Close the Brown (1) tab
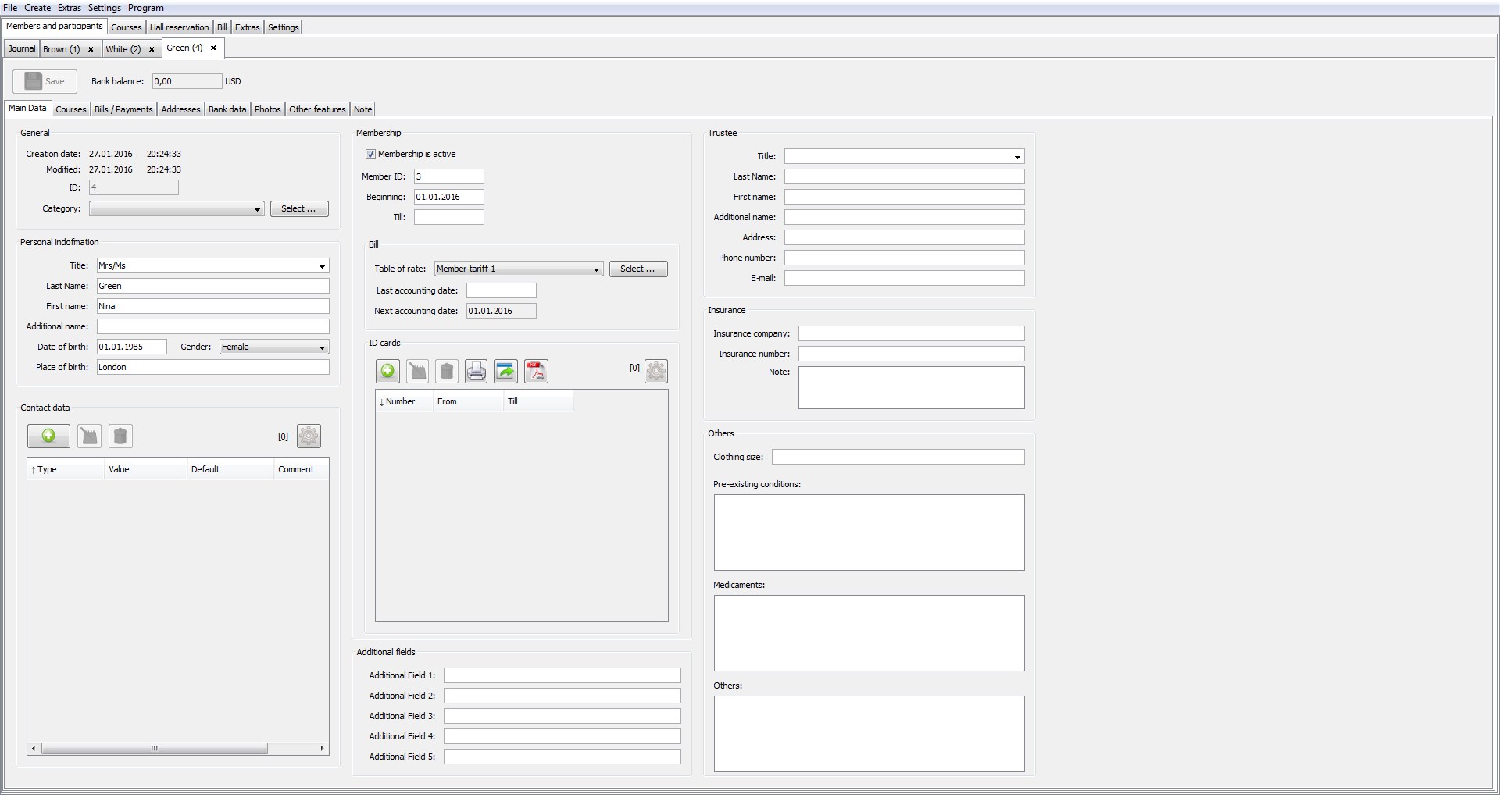 (x=91, y=49)
